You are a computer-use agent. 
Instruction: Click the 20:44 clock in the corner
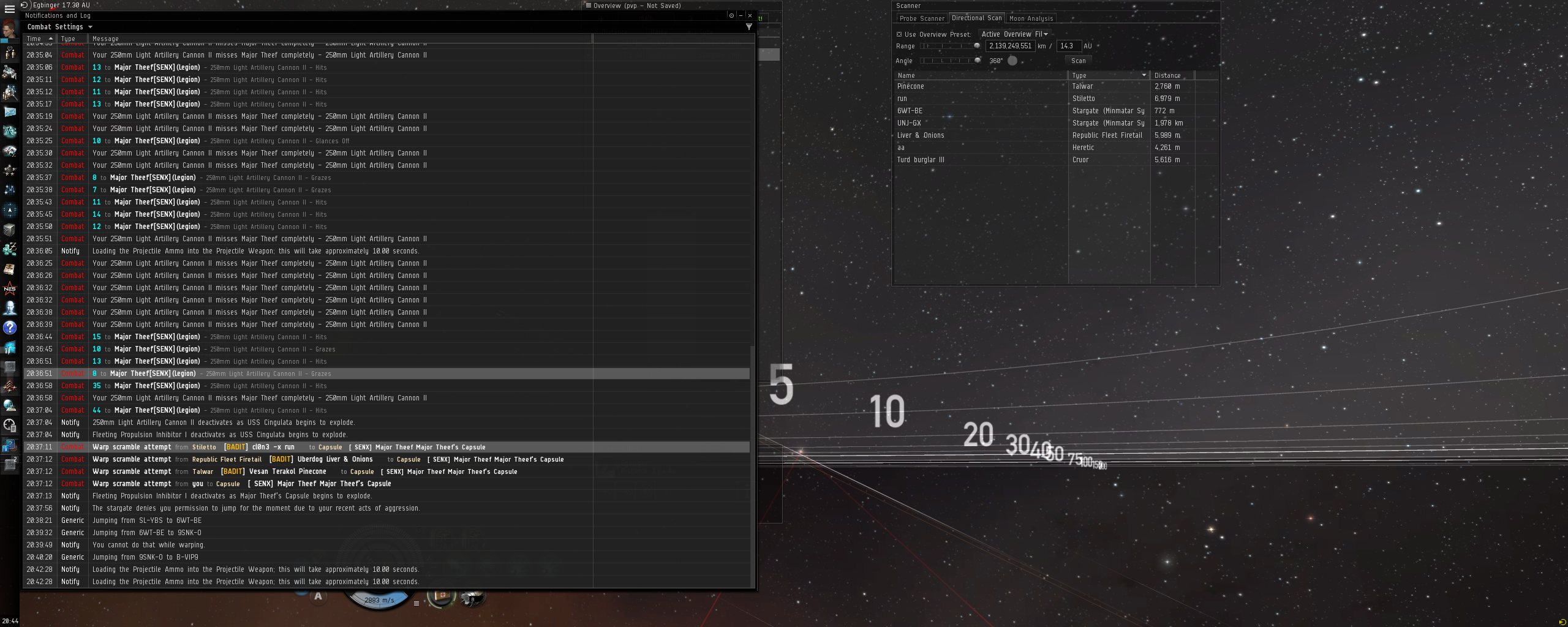(x=10, y=621)
